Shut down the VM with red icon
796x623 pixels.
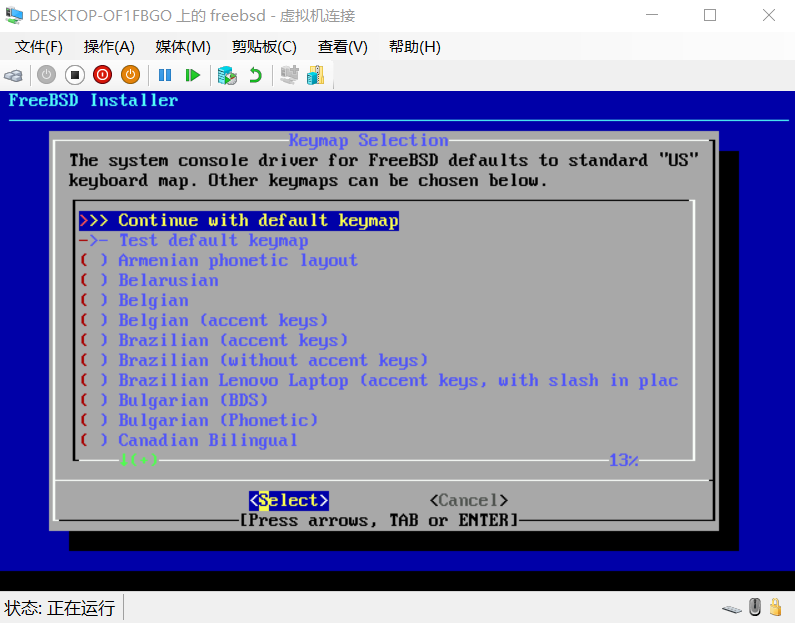(x=103, y=75)
